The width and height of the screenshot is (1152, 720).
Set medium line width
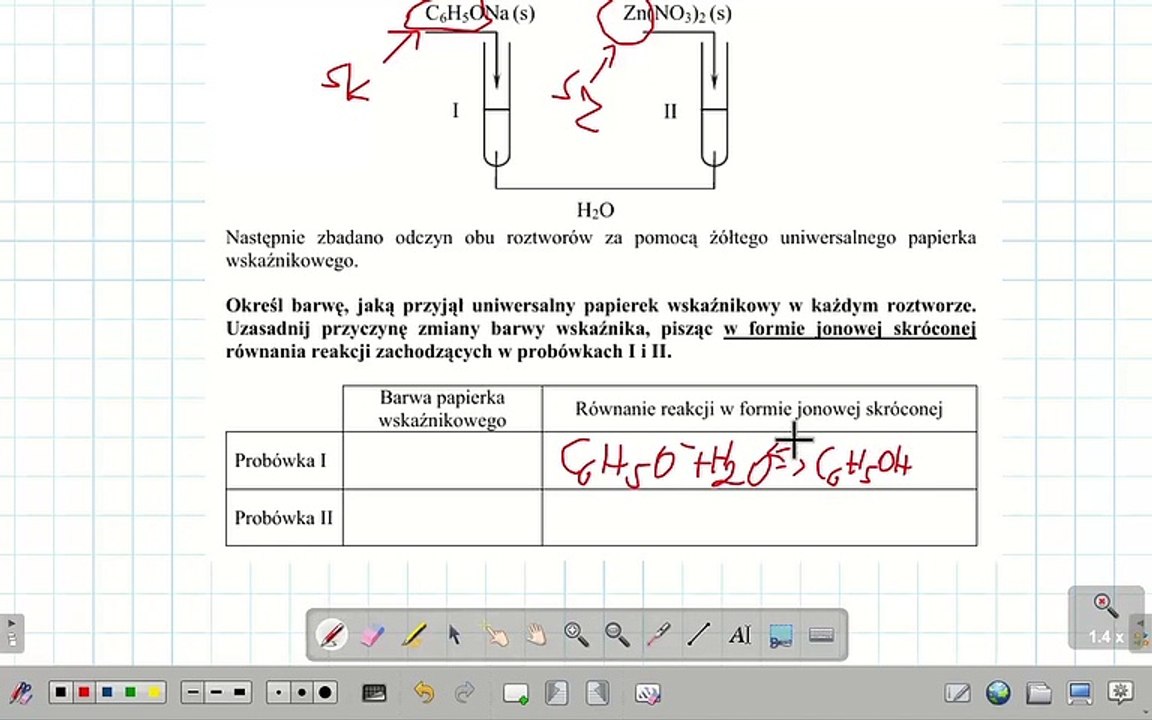coord(216,692)
